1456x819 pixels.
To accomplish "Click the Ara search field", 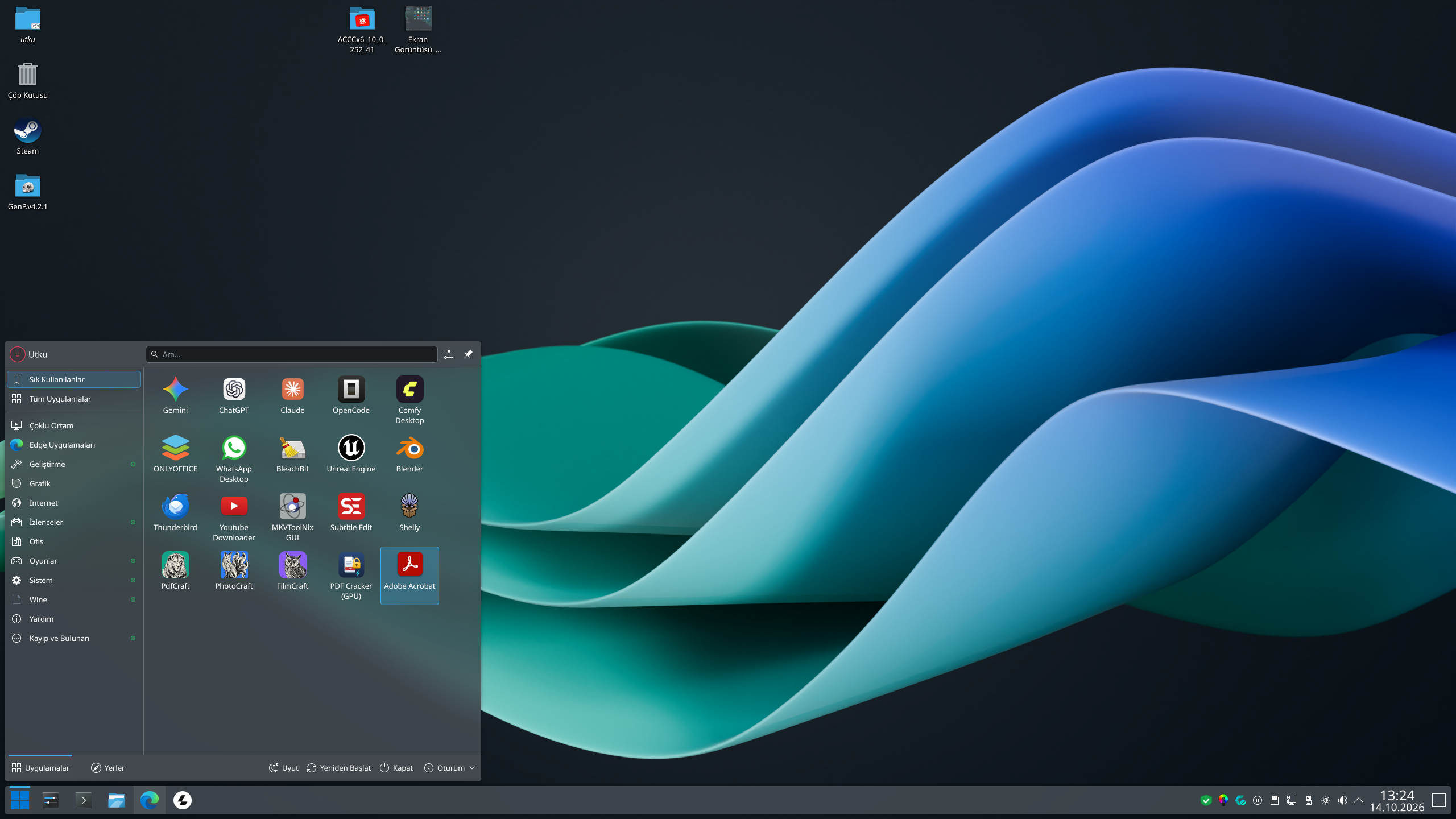I will point(292,354).
